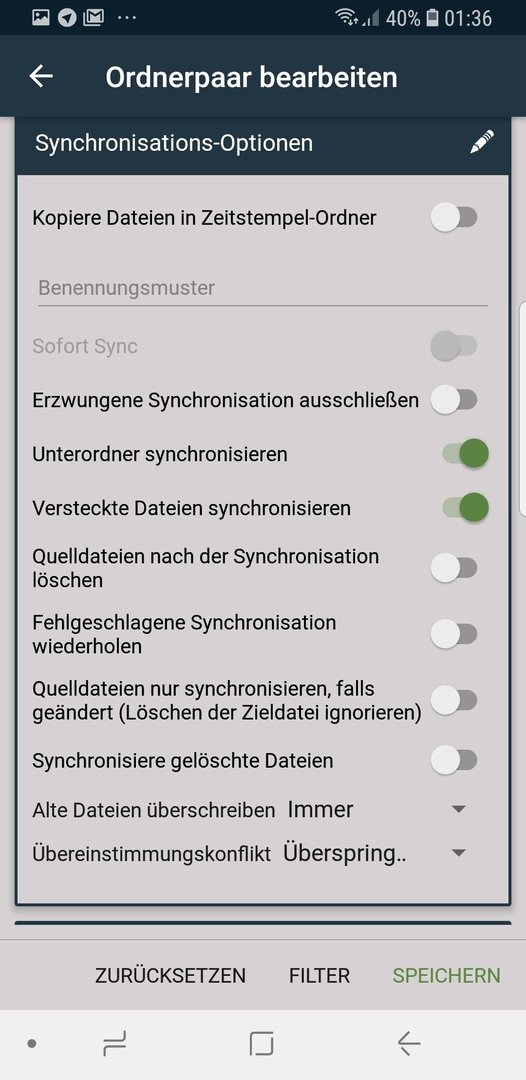Tap the pencil edit icon beside Synchronisations-Optionen
The image size is (526, 1080).
tap(482, 143)
